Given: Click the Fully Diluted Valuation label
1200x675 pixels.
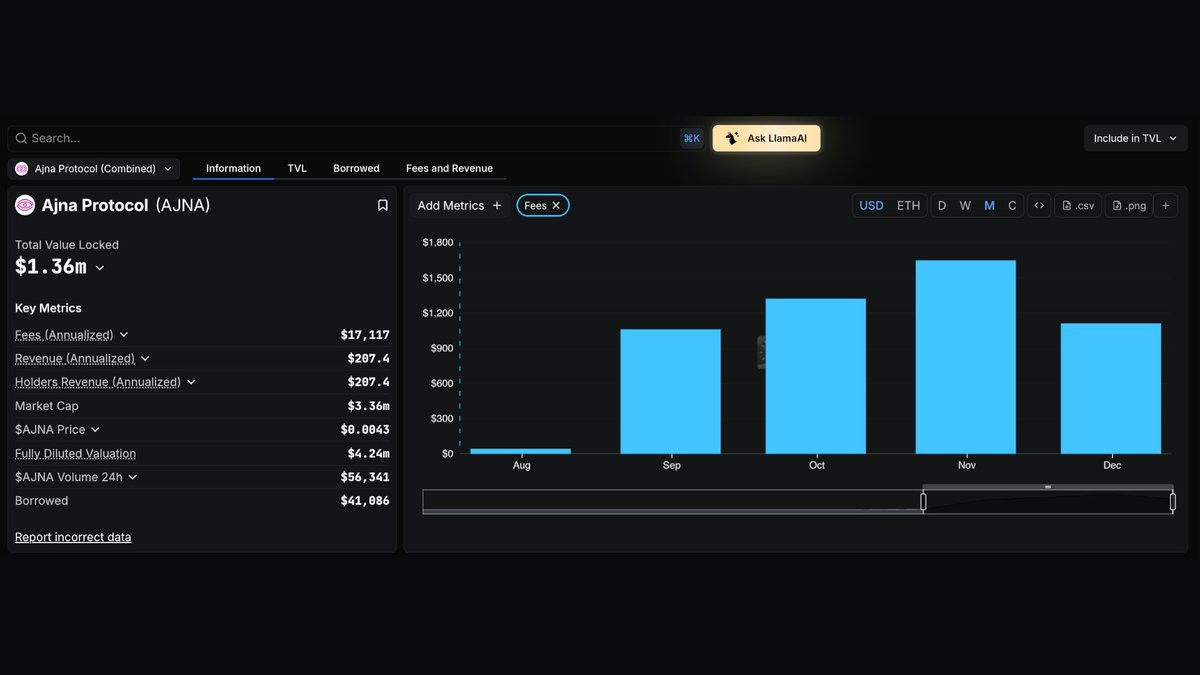Looking at the screenshot, I should [75, 453].
